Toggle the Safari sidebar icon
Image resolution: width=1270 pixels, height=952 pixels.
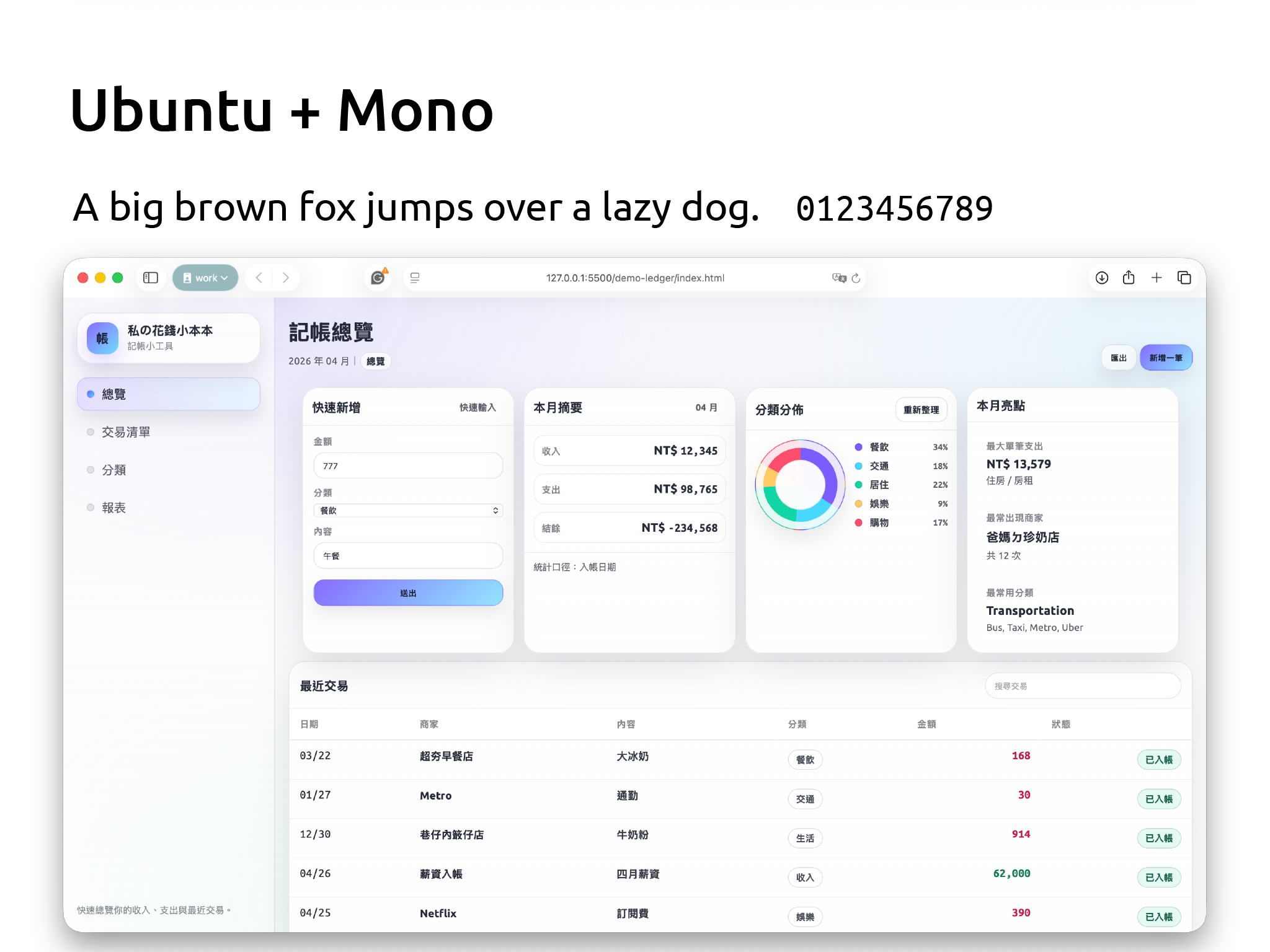pyautogui.click(x=150, y=278)
